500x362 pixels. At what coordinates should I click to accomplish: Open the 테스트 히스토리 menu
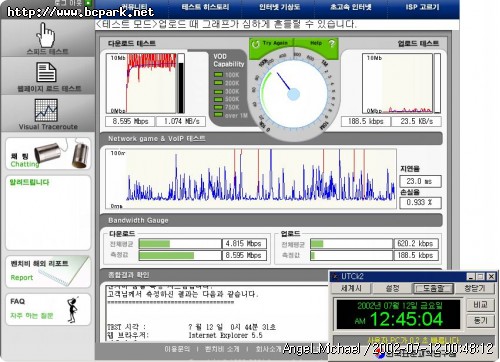[205, 7]
